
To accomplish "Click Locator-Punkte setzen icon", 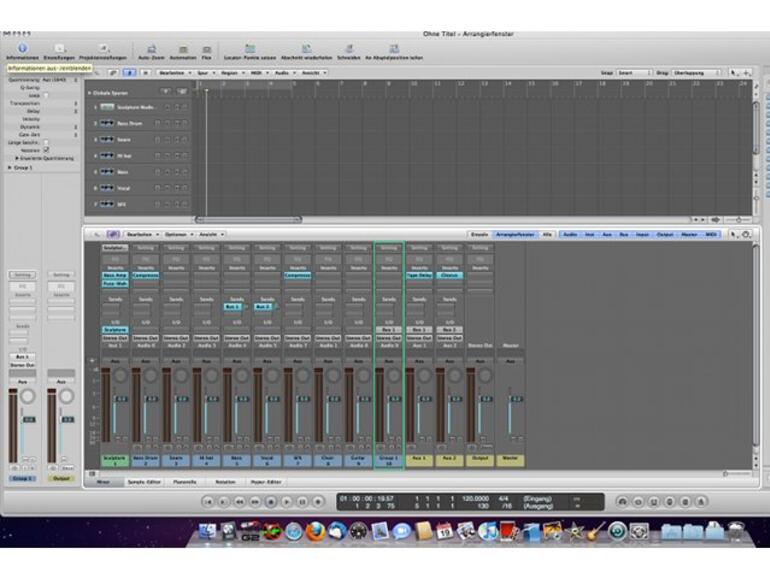I will tap(250, 48).
